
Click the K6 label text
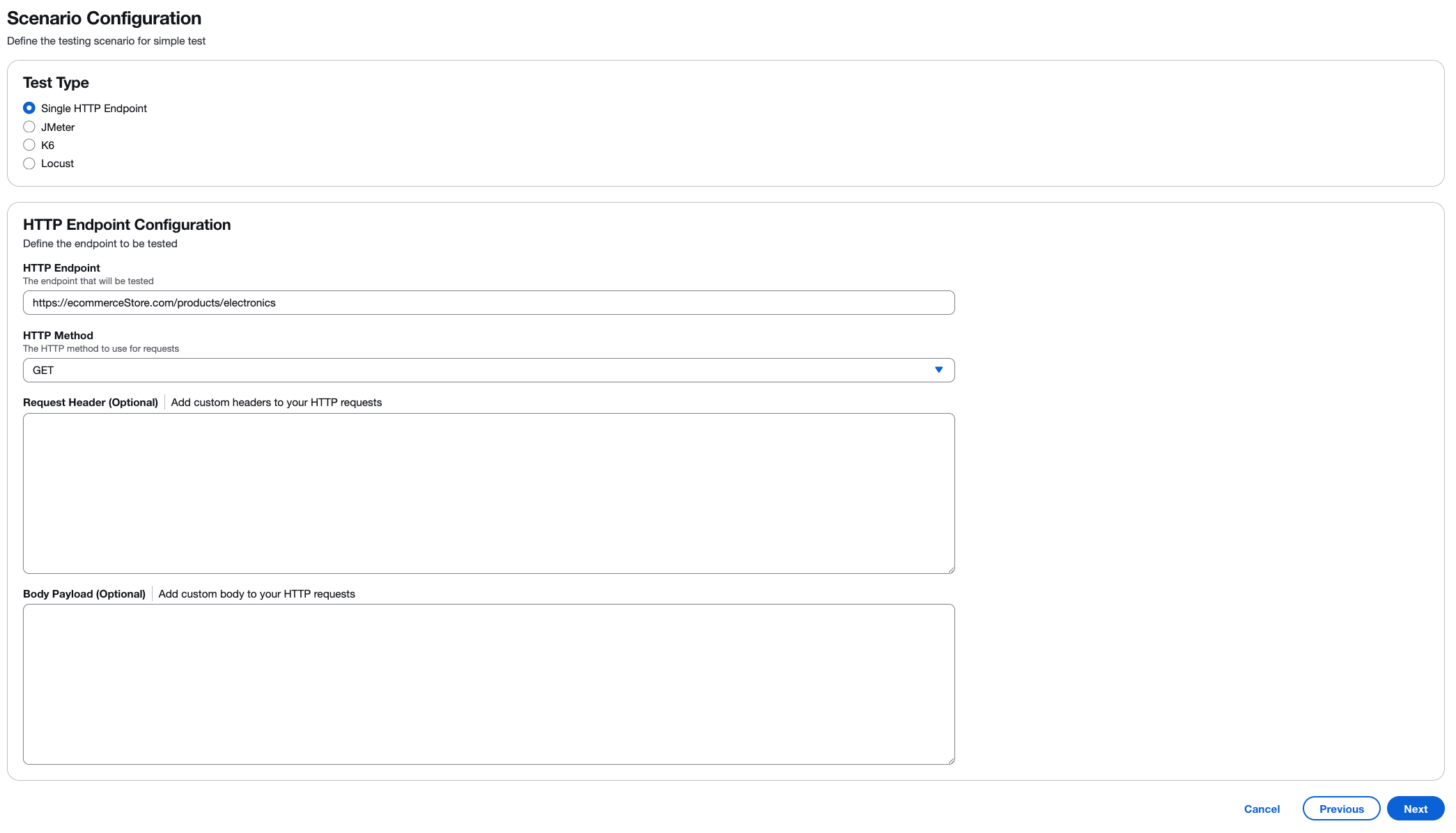click(47, 145)
